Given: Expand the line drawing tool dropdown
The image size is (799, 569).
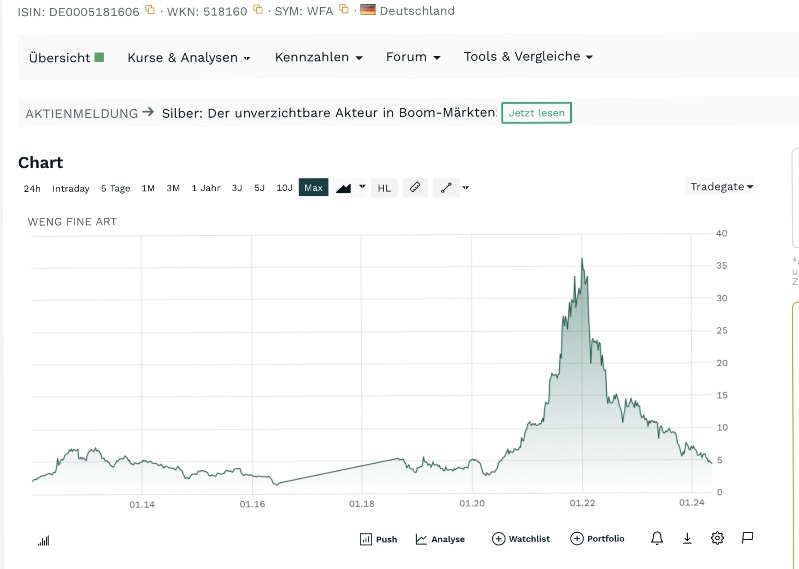Looking at the screenshot, I should 465,187.
